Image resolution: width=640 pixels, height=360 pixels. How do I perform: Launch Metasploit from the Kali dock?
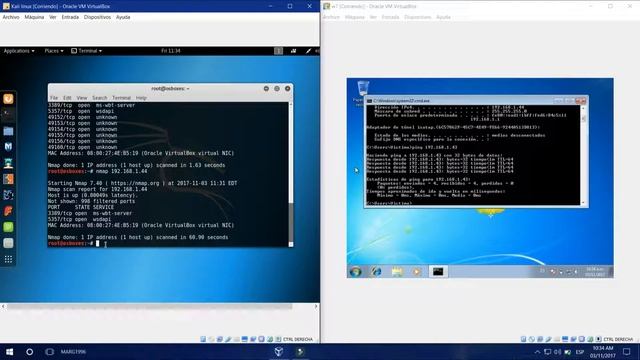point(8,147)
